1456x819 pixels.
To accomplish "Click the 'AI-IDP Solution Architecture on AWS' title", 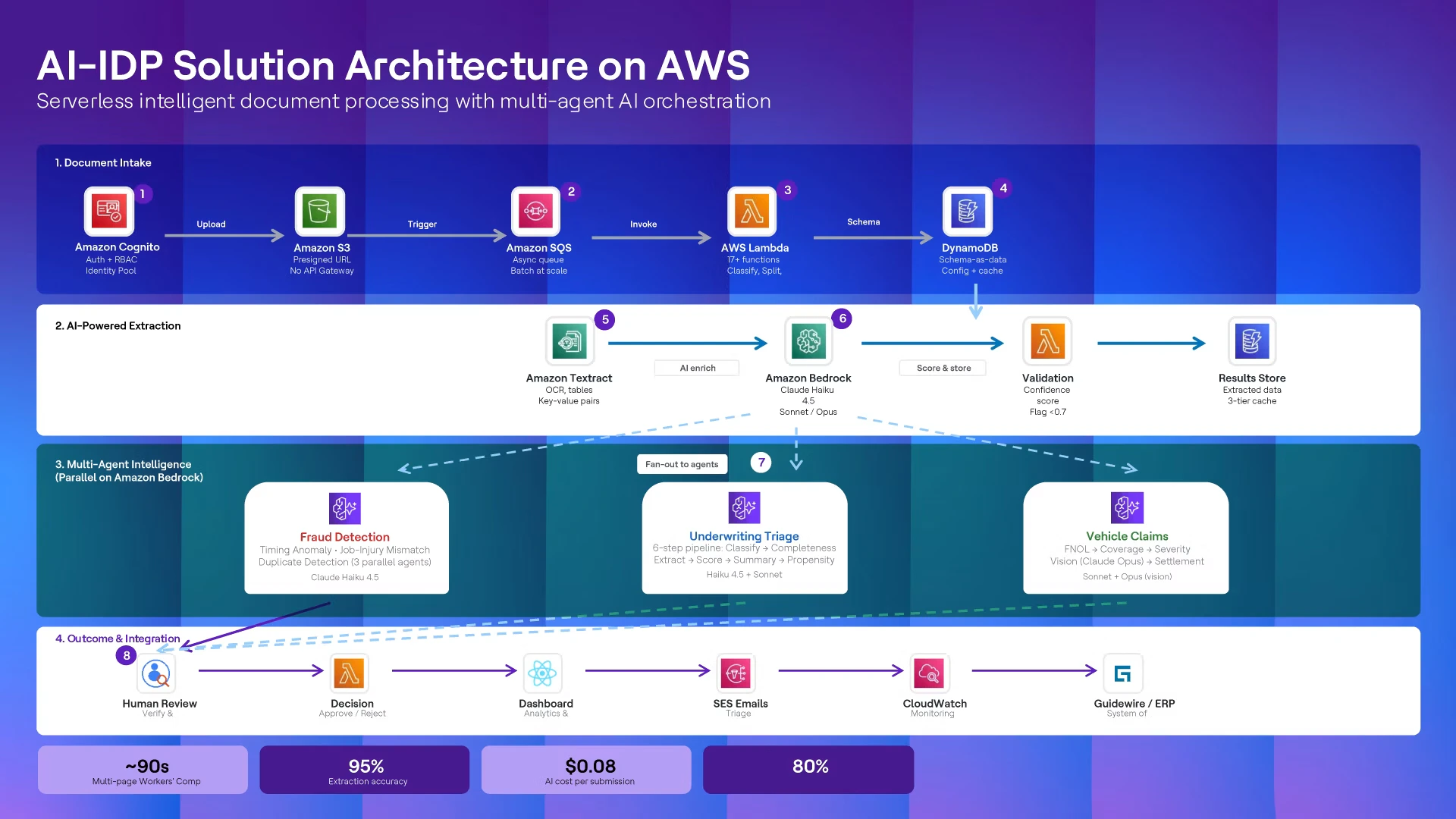I will [x=394, y=65].
